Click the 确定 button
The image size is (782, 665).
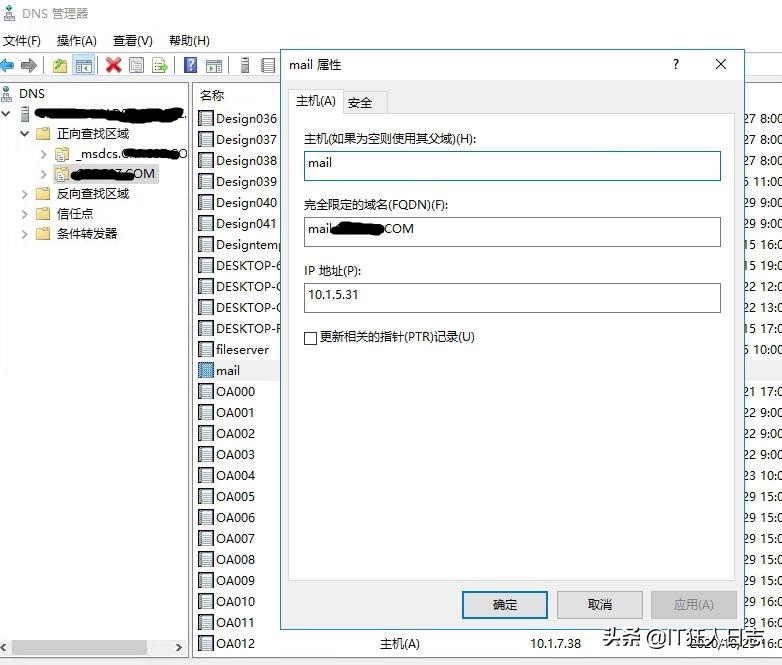click(x=505, y=605)
